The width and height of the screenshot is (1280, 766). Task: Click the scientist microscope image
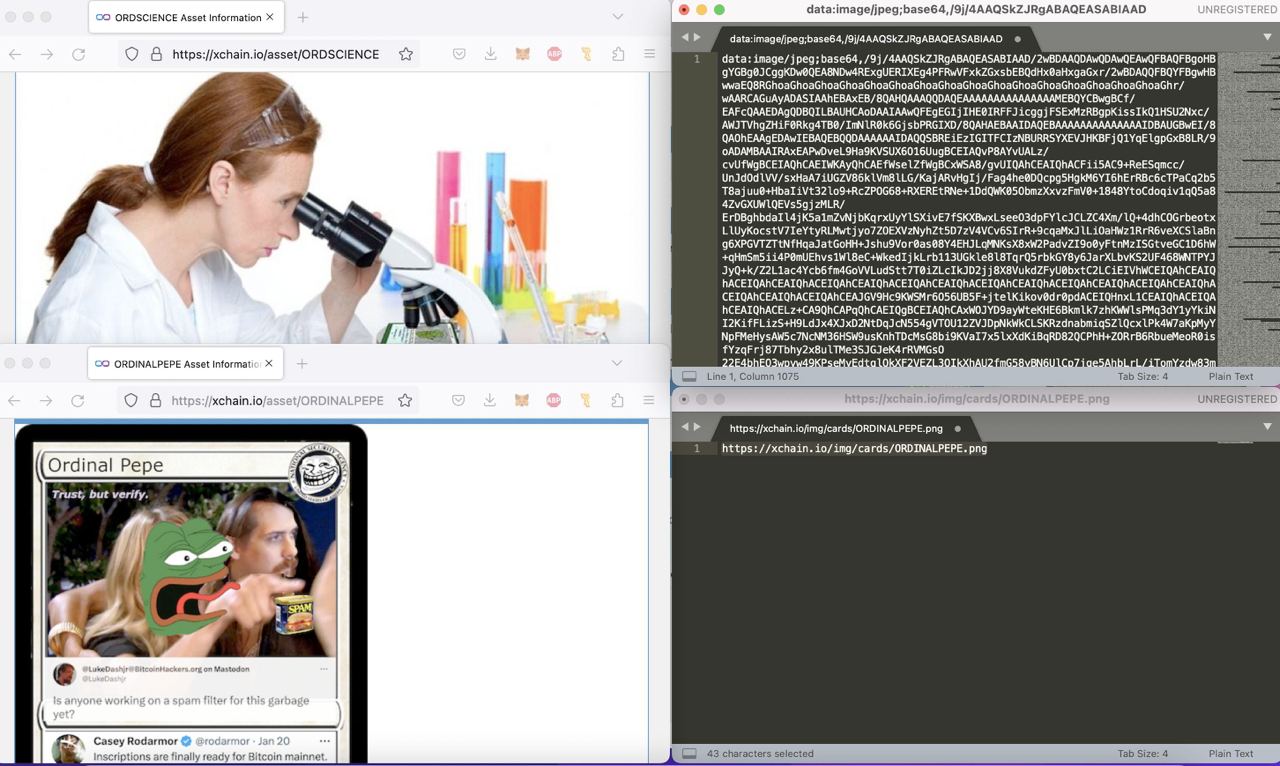click(x=332, y=208)
